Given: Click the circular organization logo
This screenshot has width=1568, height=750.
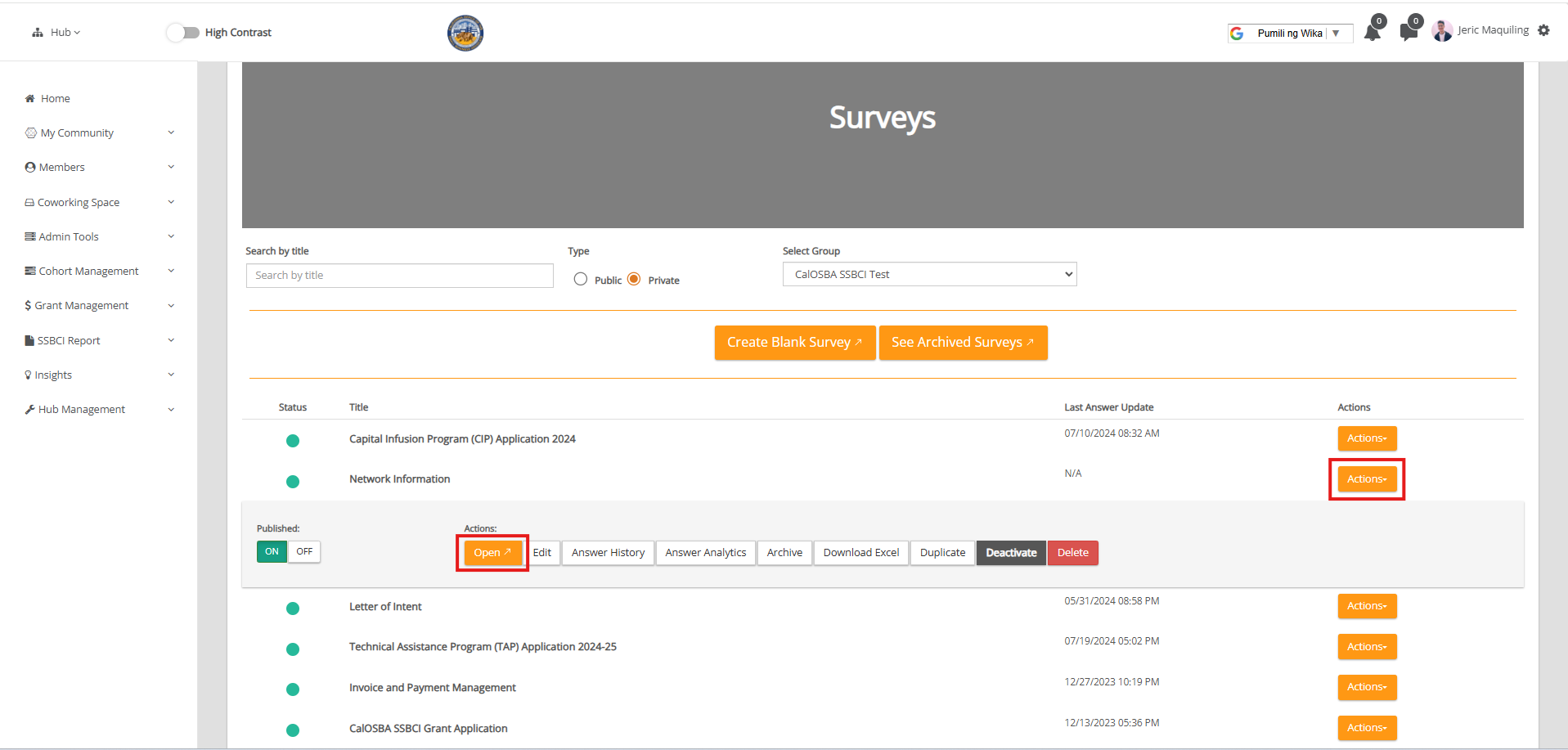Looking at the screenshot, I should (x=465, y=33).
